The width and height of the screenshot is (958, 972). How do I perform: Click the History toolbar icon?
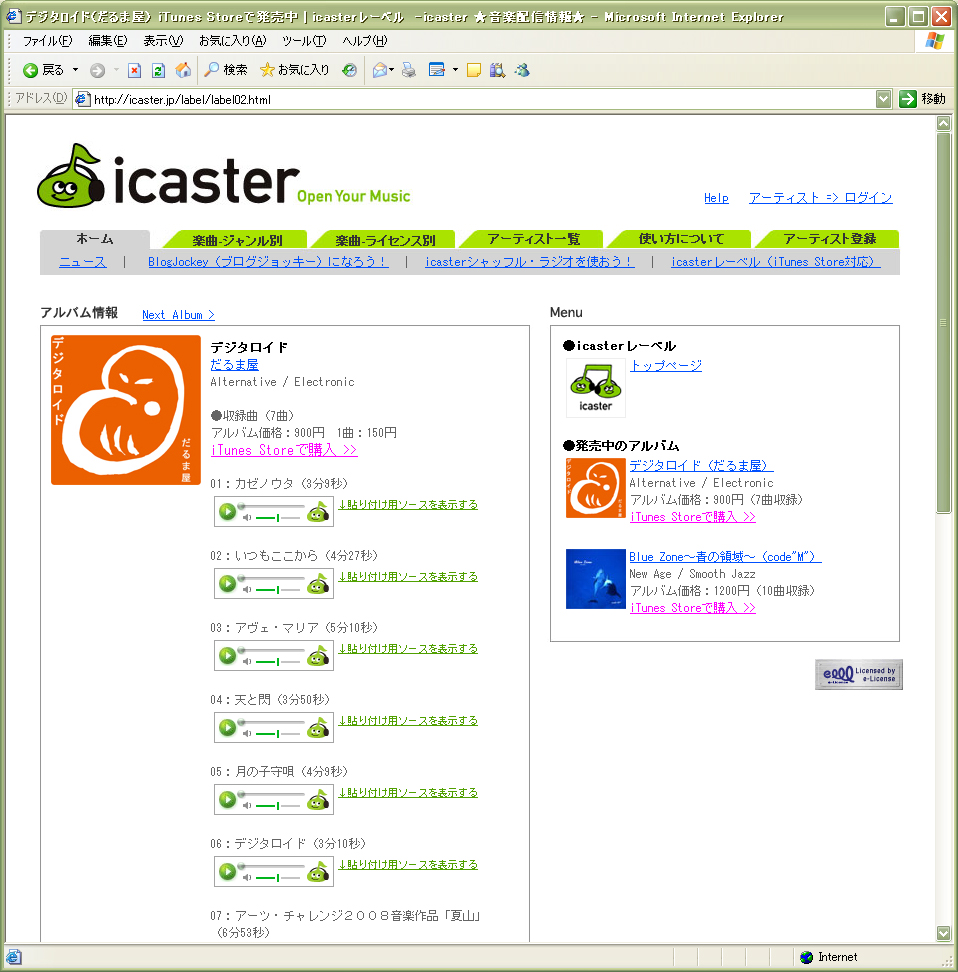350,71
